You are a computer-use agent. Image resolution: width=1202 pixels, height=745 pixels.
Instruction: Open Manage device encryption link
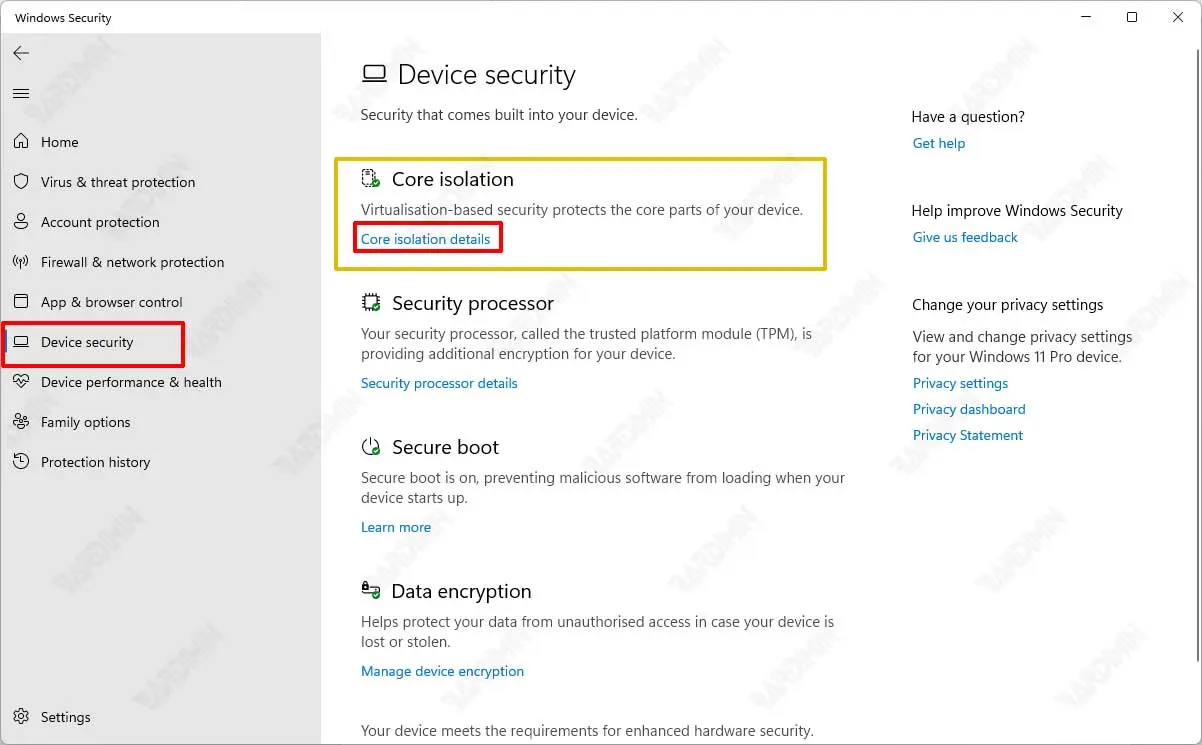coord(442,671)
